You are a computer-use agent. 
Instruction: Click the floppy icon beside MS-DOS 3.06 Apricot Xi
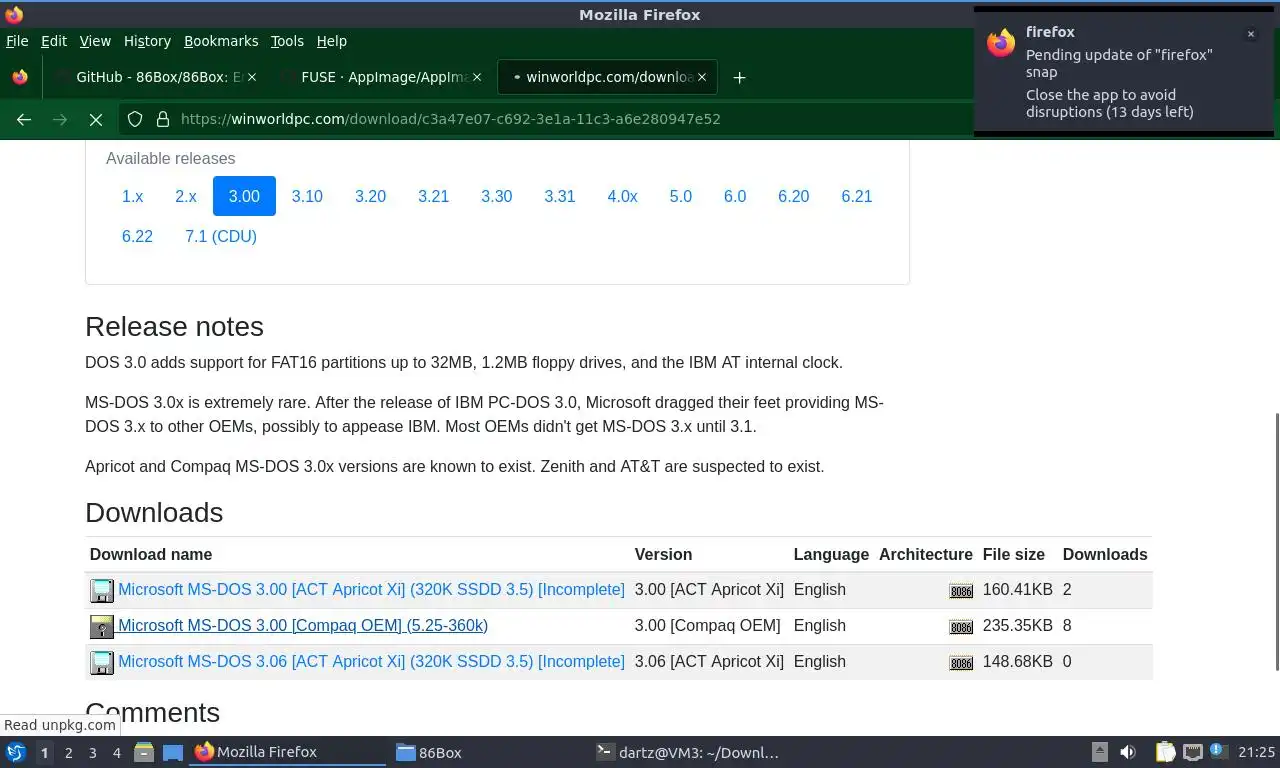coord(102,662)
